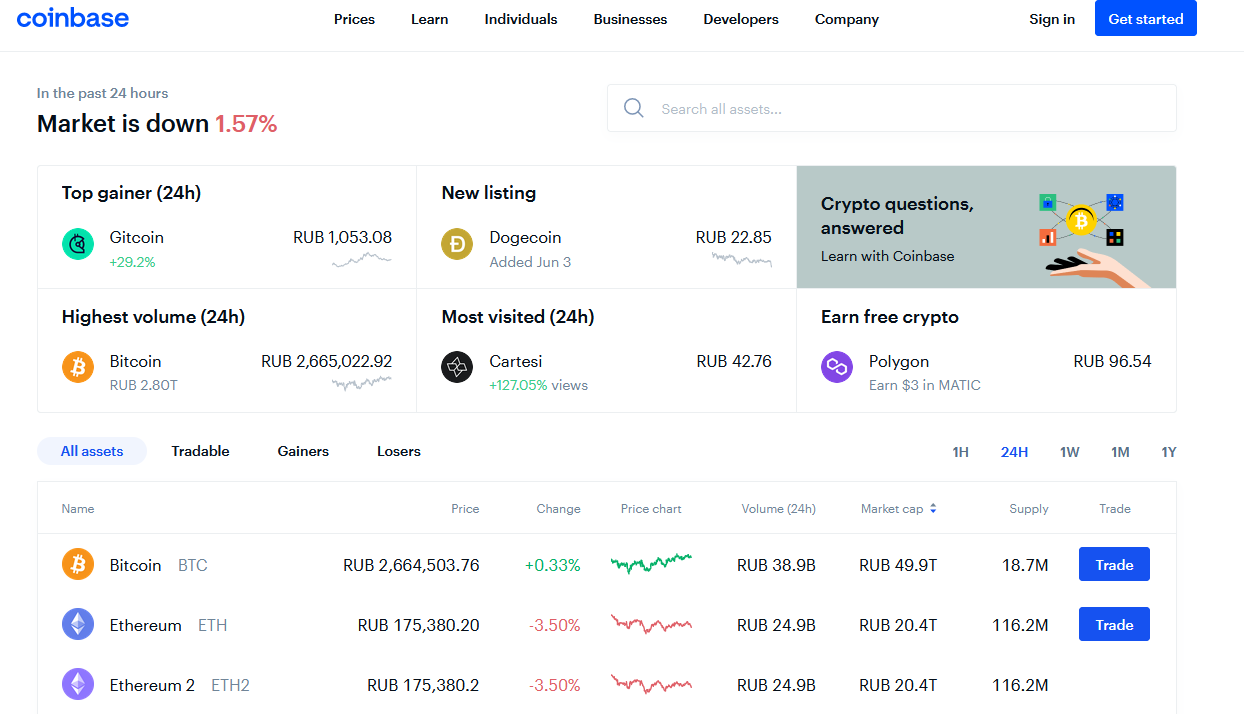Click the Ethereum 2 row price chart
The width and height of the screenshot is (1244, 714).
(651, 684)
